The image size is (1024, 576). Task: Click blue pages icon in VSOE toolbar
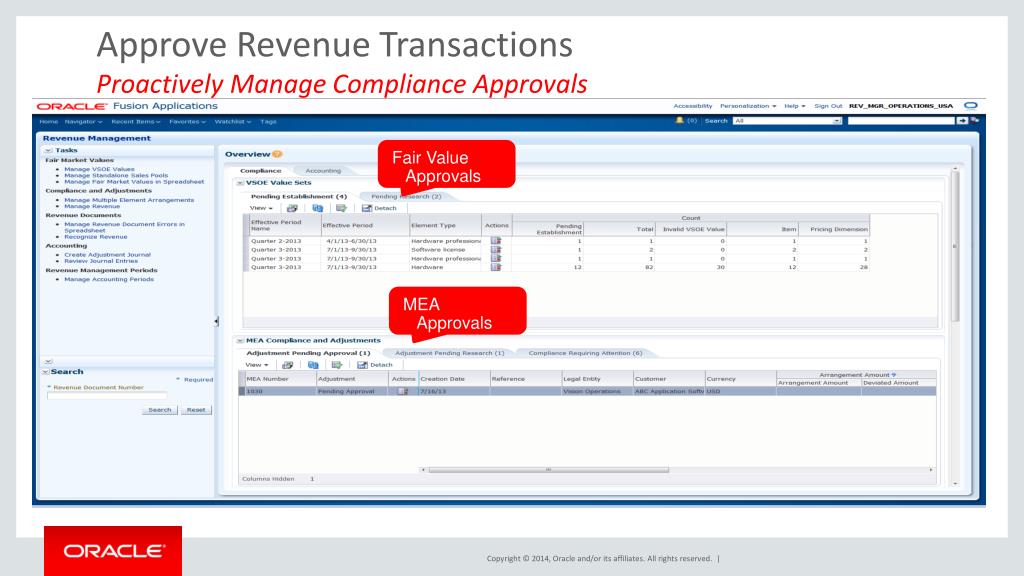point(317,208)
